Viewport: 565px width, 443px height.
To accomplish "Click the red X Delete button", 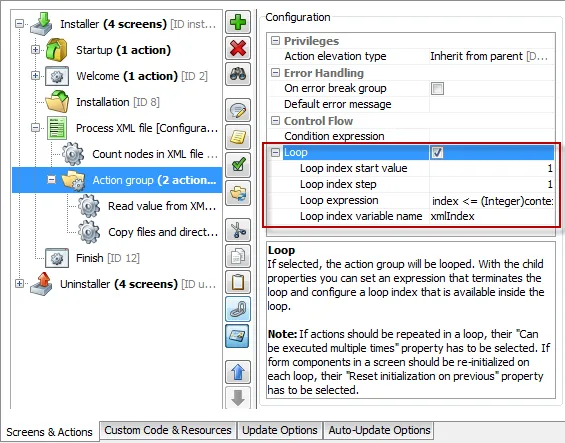I will [238, 48].
